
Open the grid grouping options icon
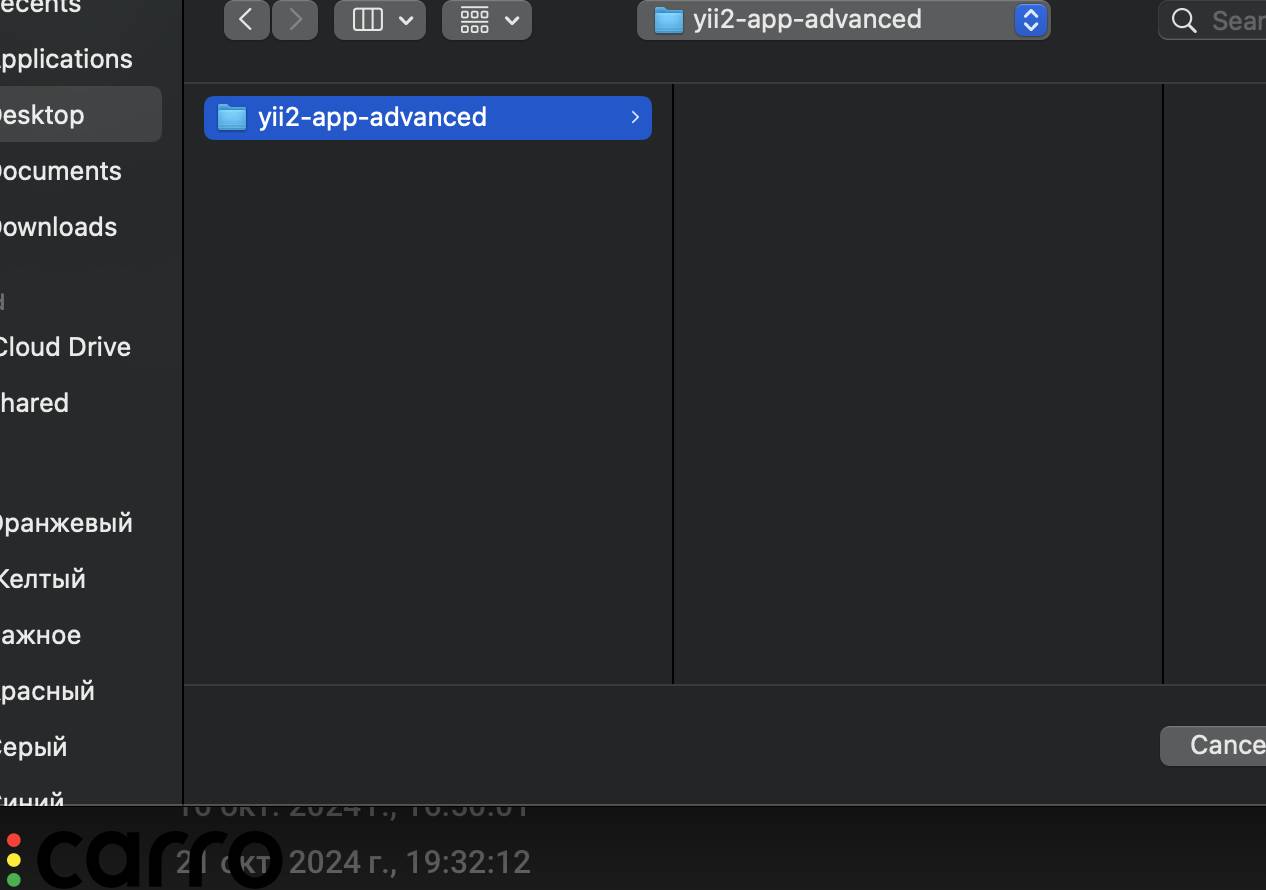(475, 20)
